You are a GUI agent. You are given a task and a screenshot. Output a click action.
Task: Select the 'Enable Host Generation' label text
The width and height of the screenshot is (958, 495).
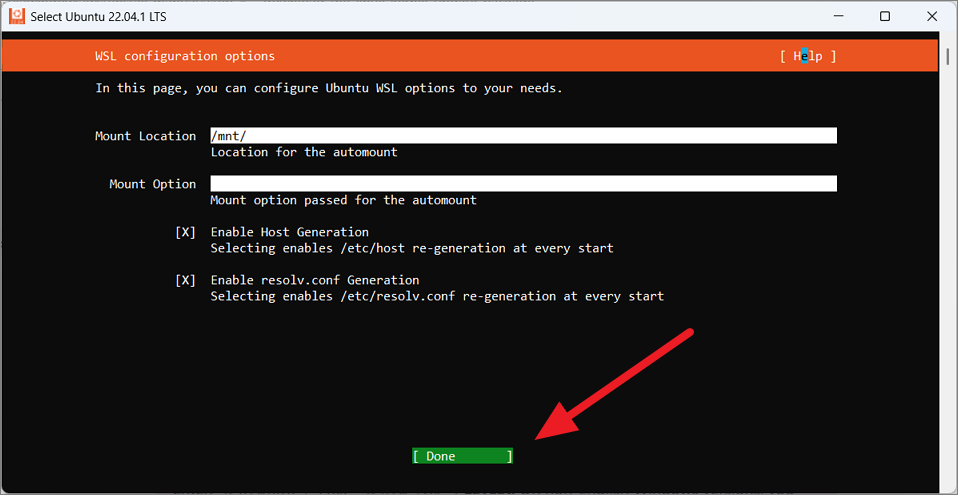point(290,232)
